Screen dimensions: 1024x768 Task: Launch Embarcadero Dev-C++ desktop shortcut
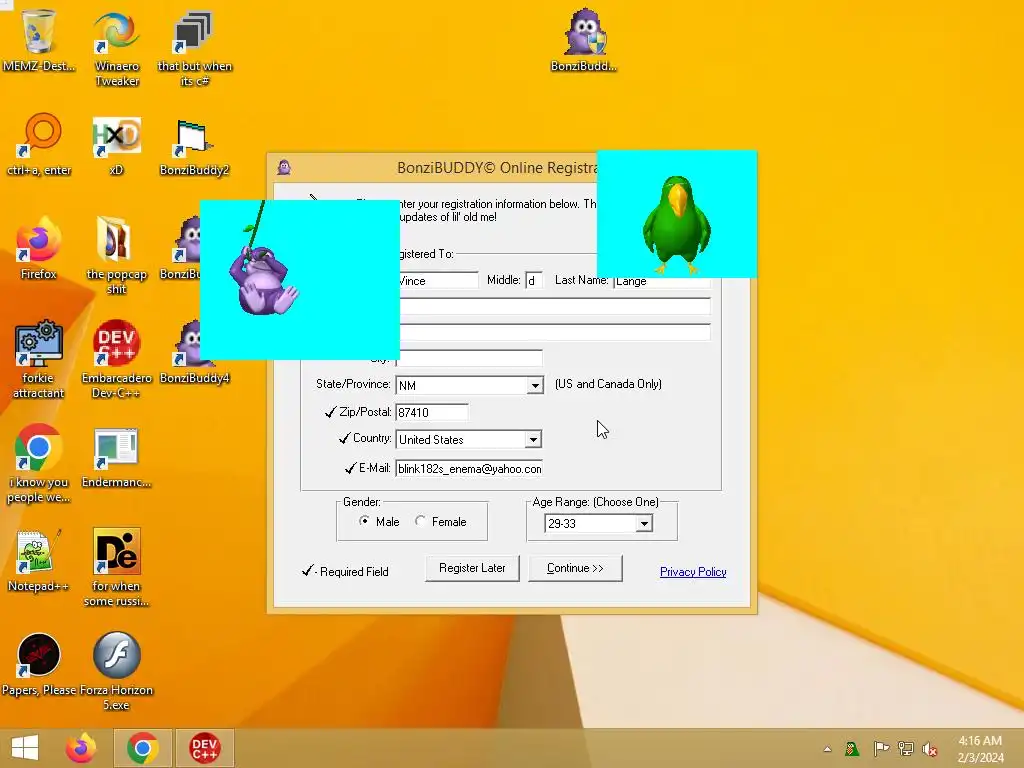[116, 359]
